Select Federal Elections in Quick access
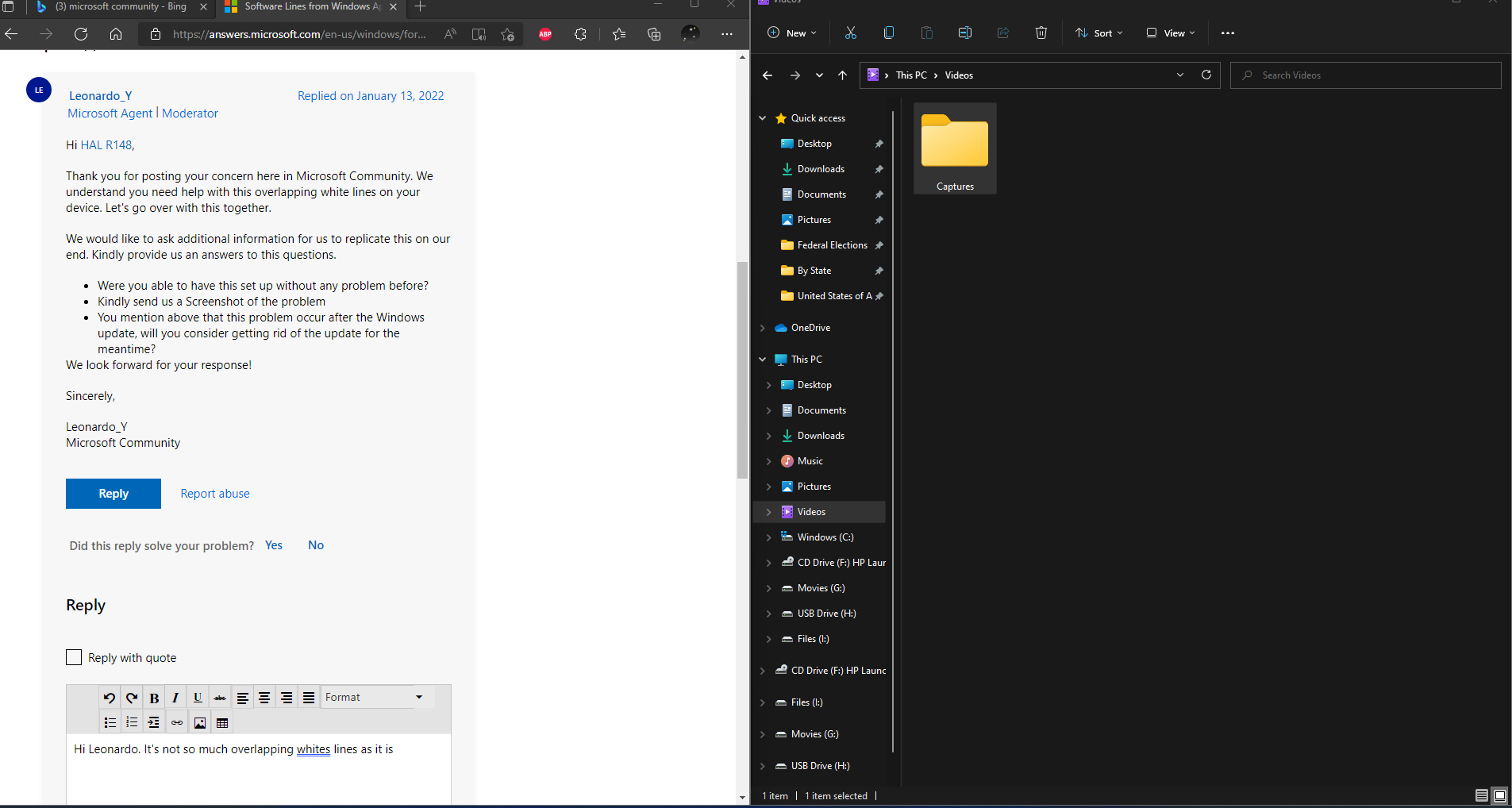Screen dimensions: 1512x808 tap(832, 245)
